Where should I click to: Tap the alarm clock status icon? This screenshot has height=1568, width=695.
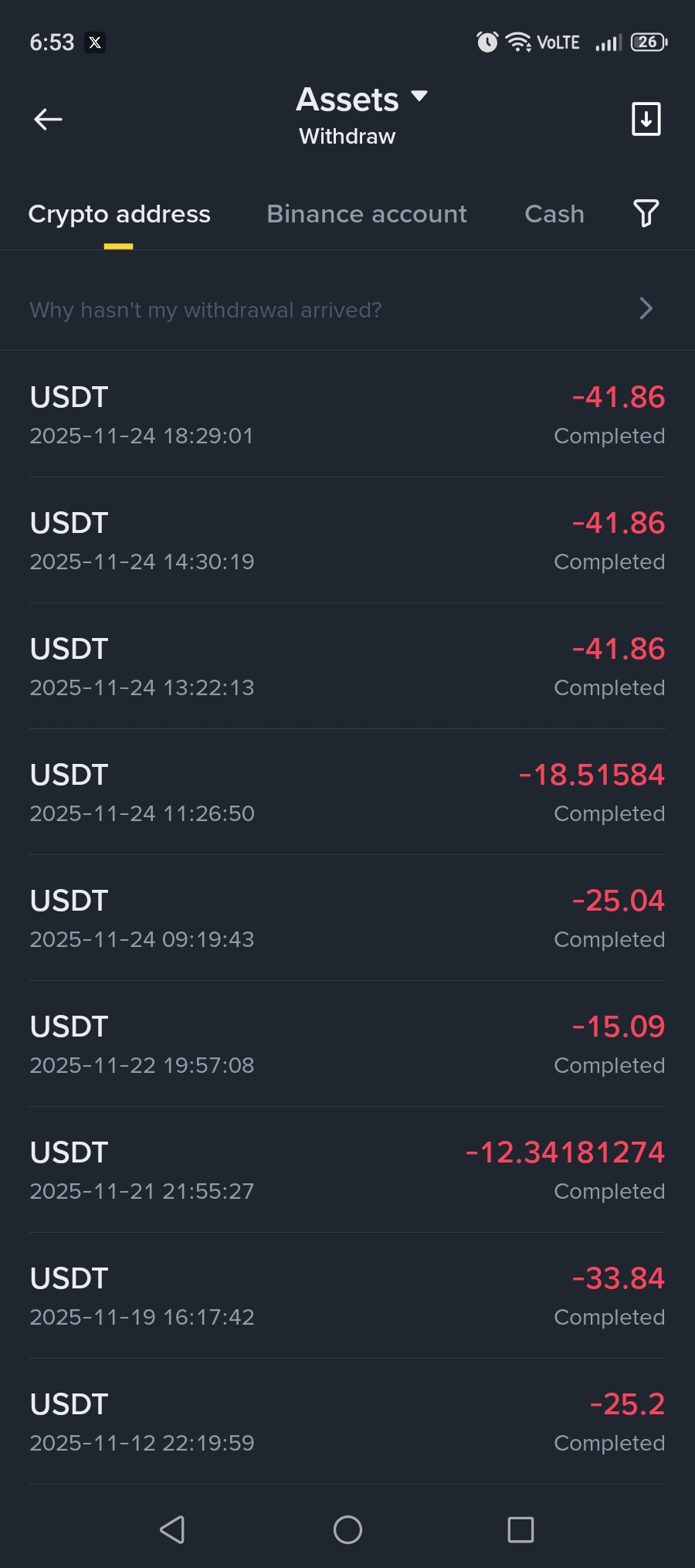point(487,42)
